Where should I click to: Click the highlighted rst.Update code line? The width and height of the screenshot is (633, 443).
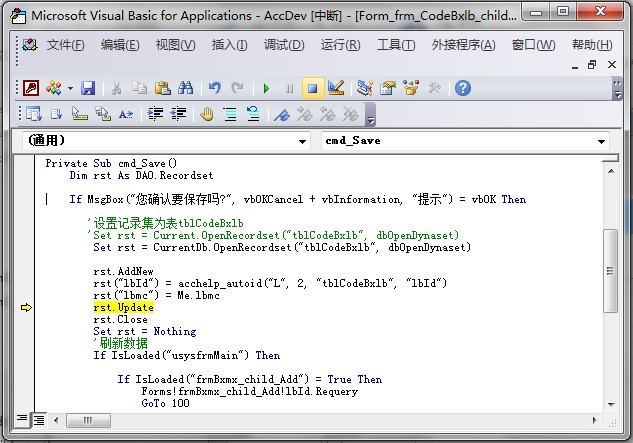[124, 308]
